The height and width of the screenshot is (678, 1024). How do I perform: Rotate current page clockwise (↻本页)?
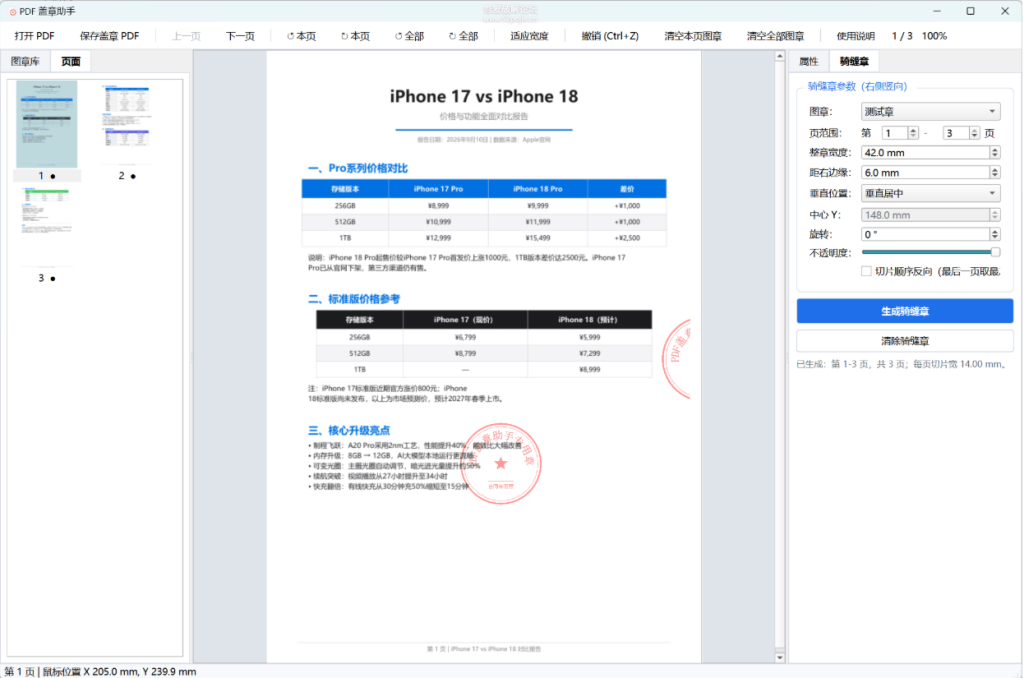tap(355, 36)
